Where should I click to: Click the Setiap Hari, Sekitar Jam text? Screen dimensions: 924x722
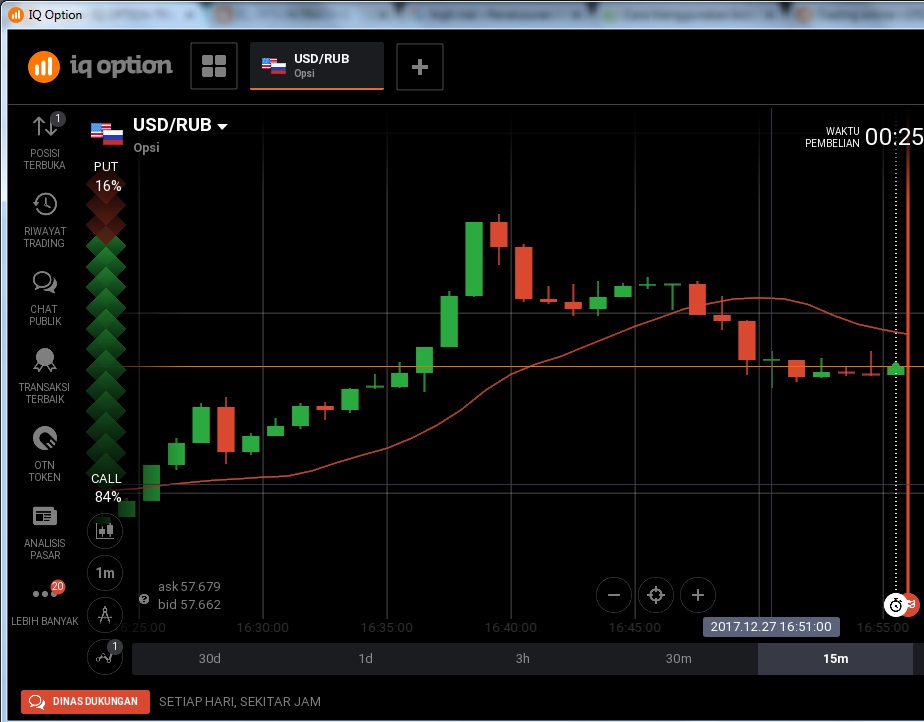[x=240, y=701]
